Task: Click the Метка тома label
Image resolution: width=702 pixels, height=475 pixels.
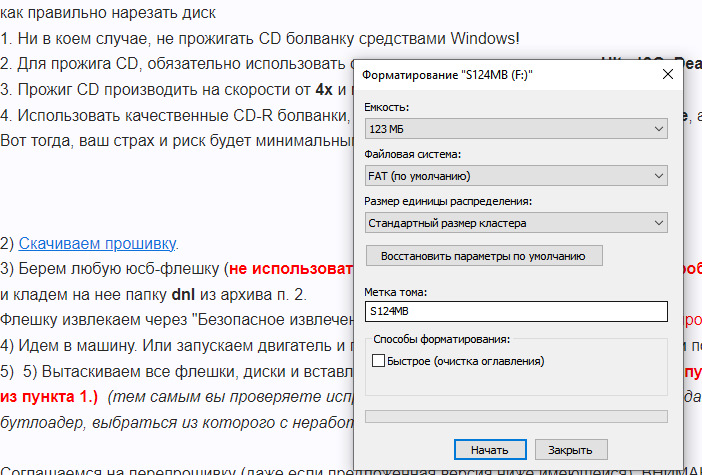Action: (x=398, y=292)
